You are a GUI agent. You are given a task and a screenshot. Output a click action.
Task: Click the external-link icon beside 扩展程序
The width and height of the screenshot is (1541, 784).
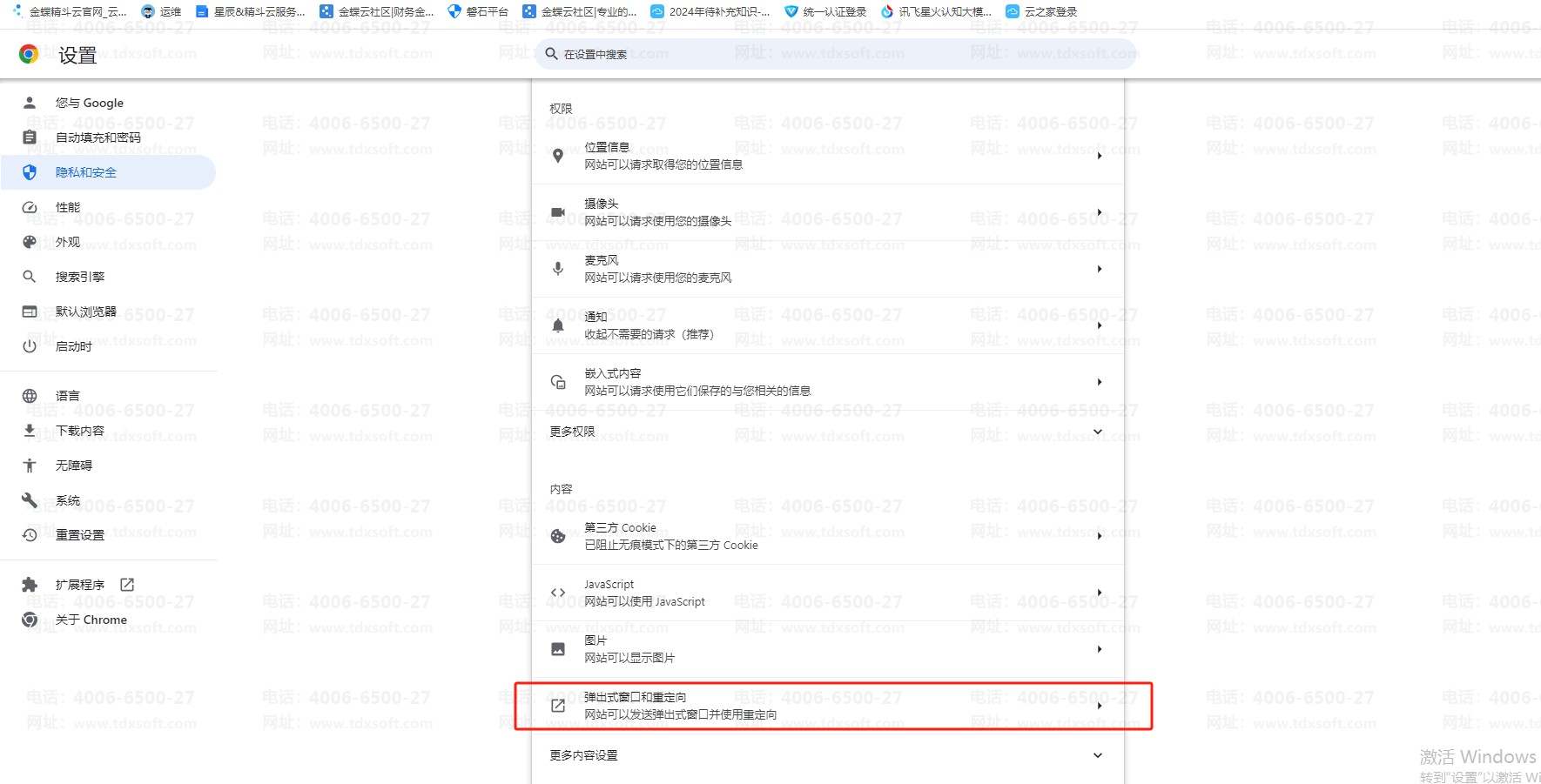tap(127, 585)
